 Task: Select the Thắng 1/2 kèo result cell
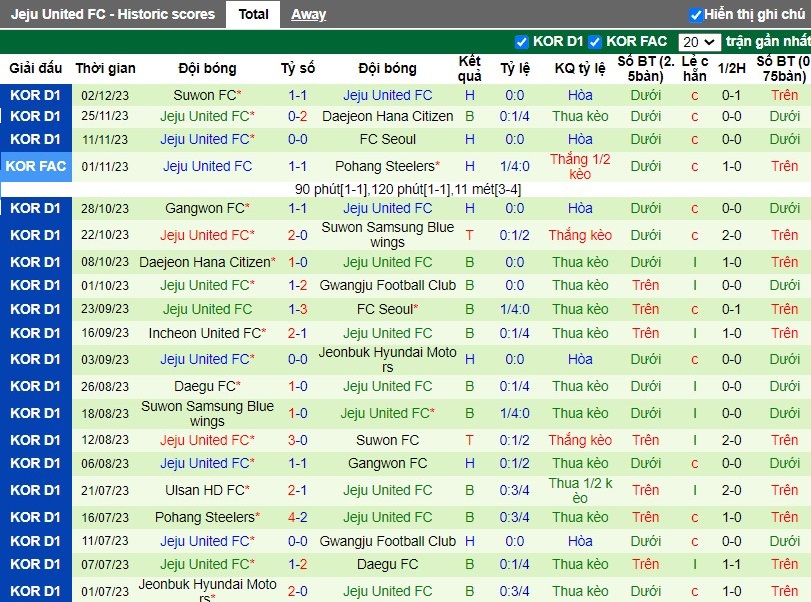click(580, 167)
